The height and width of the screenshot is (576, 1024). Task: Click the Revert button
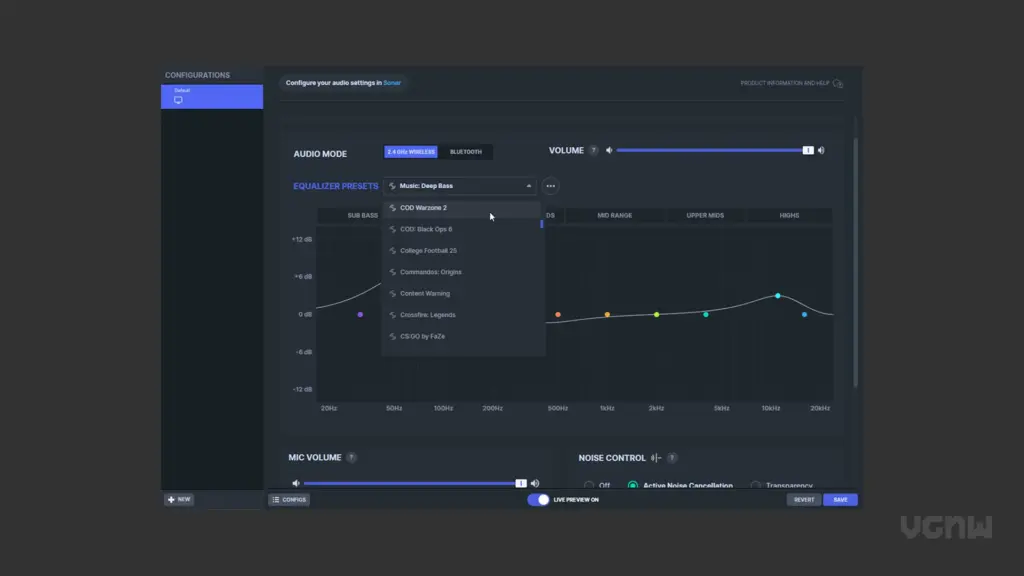coord(804,499)
